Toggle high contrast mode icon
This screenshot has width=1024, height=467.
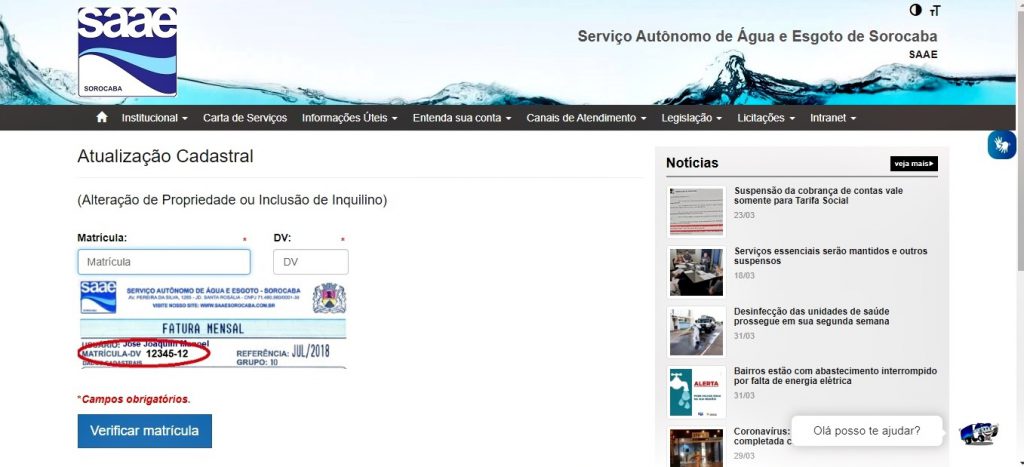click(915, 10)
